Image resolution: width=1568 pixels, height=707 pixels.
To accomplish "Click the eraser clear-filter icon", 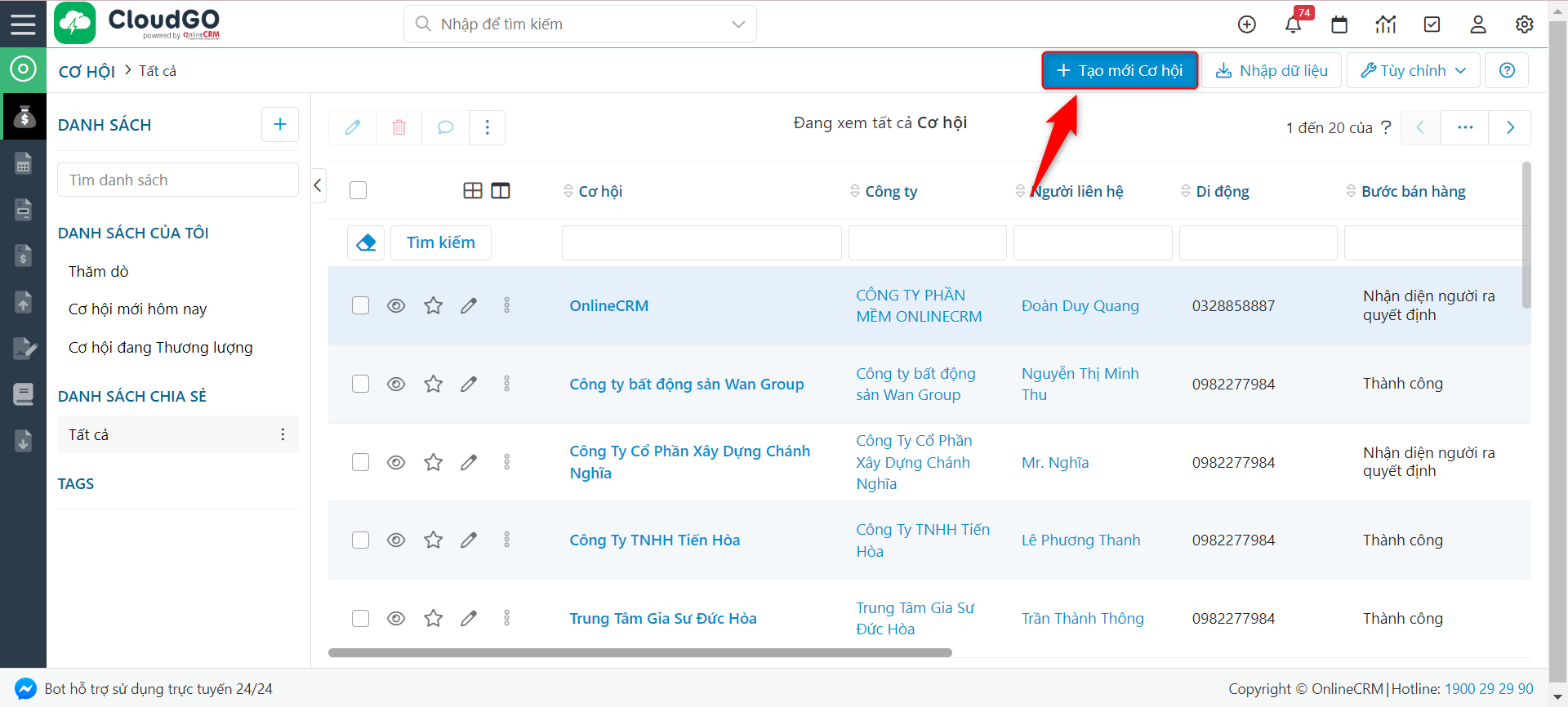I will tap(366, 242).
